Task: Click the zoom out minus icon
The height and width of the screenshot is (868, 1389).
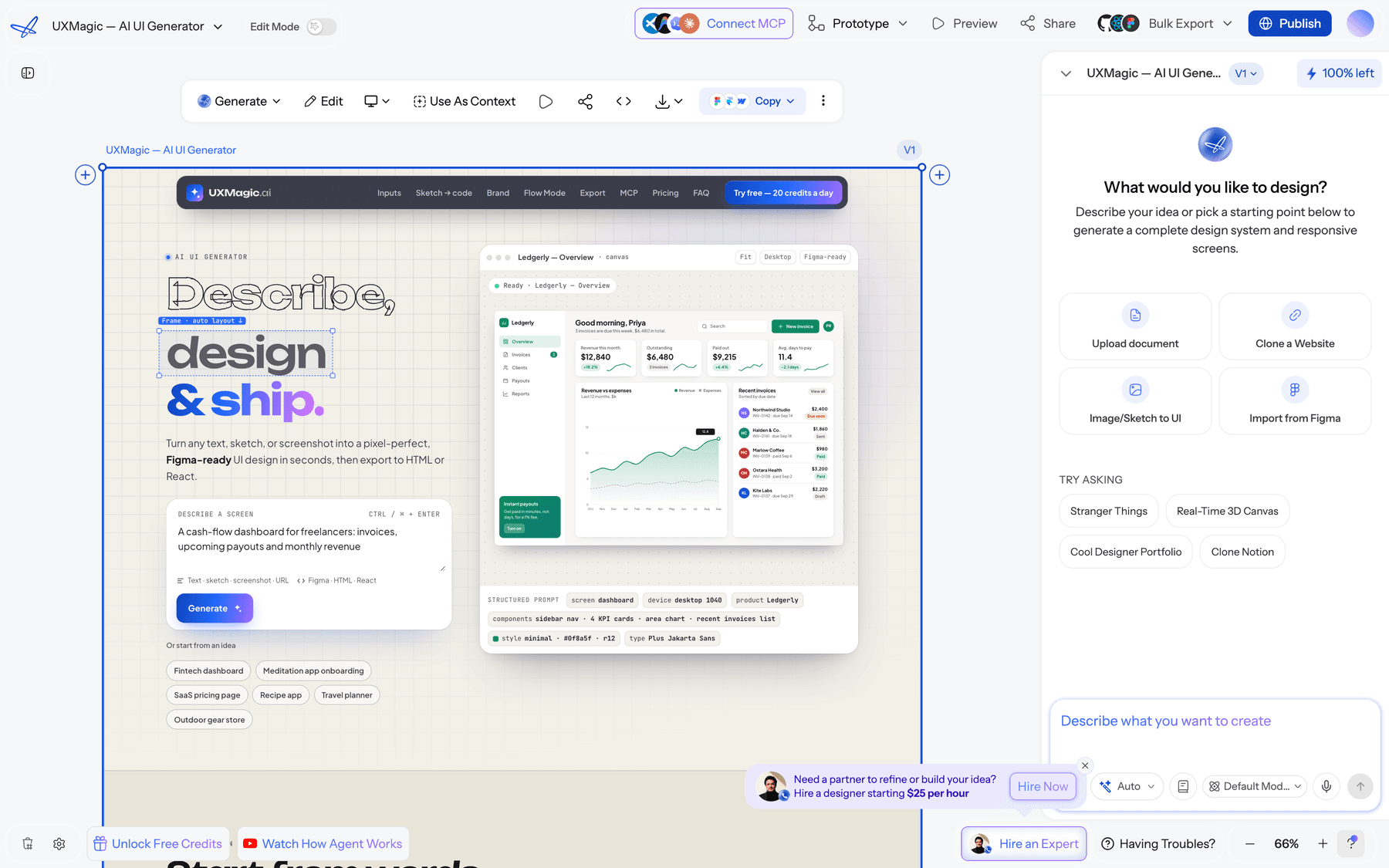Action: (1250, 844)
